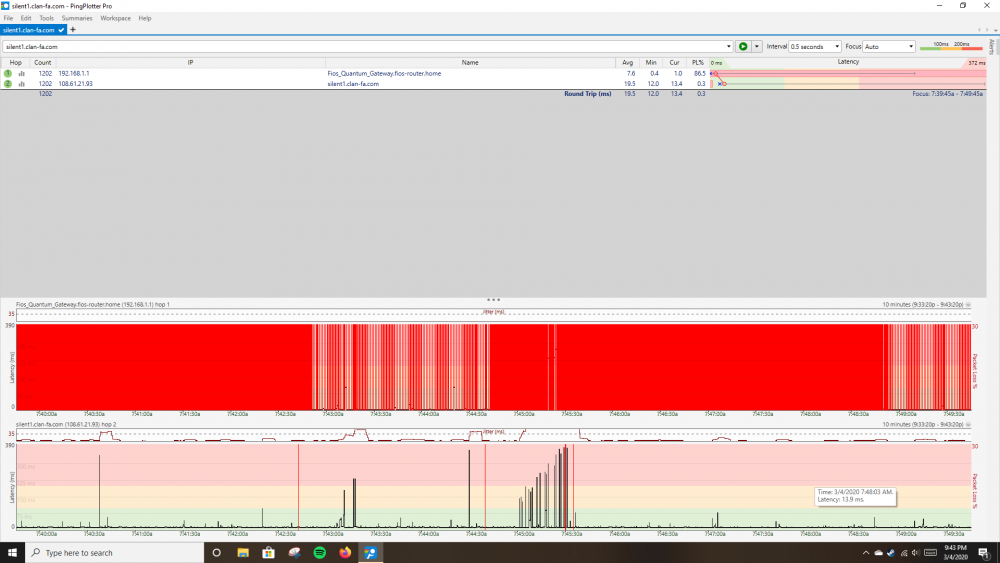Image resolution: width=1000 pixels, height=563 pixels.
Task: Open the Windows Start menu
Action: click(12, 553)
